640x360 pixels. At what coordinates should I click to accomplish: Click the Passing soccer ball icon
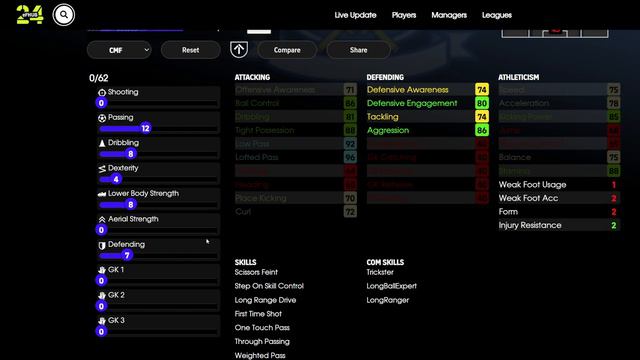pos(102,118)
